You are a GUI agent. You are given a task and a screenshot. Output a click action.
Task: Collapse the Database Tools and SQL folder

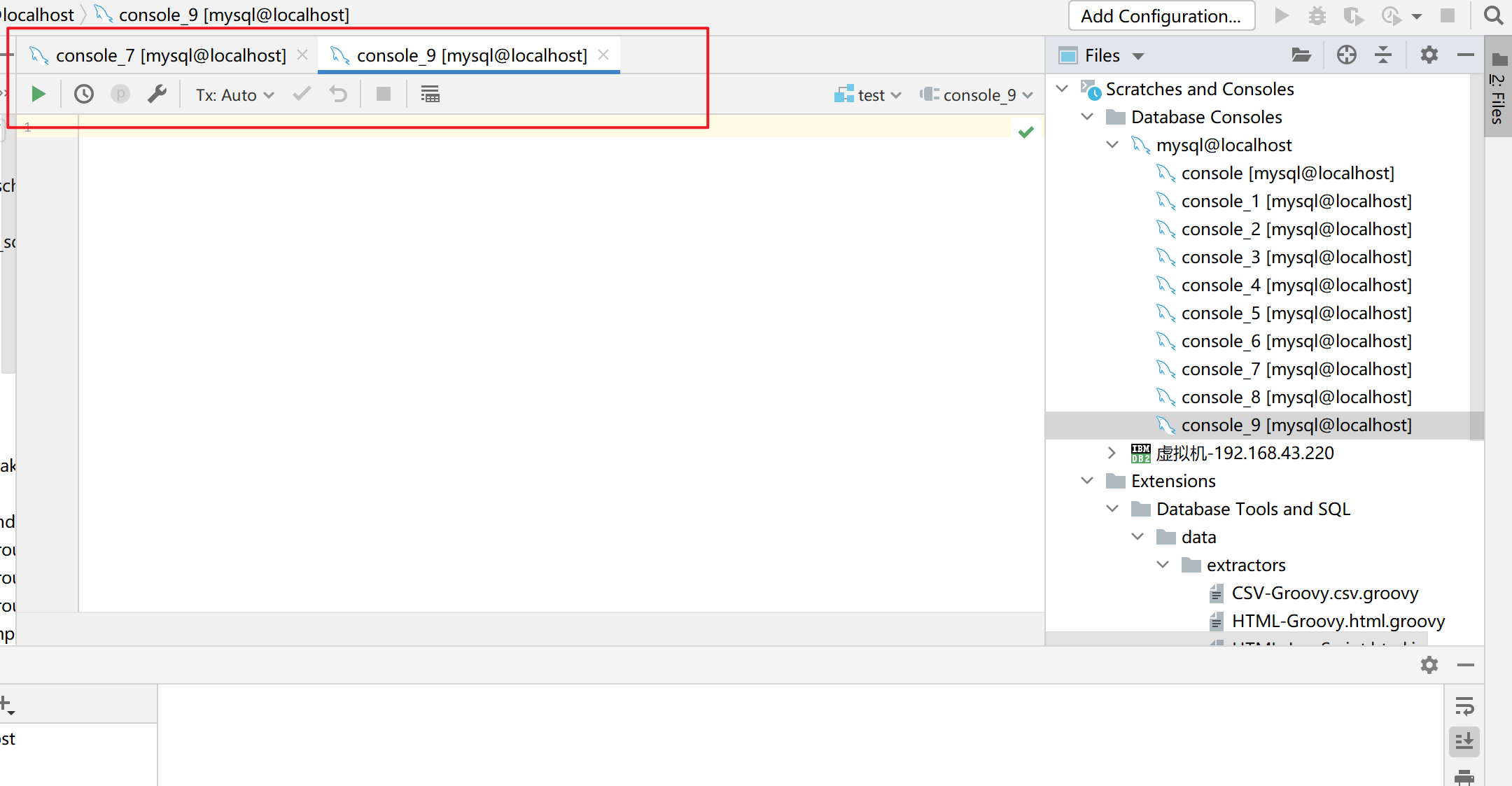point(1112,508)
